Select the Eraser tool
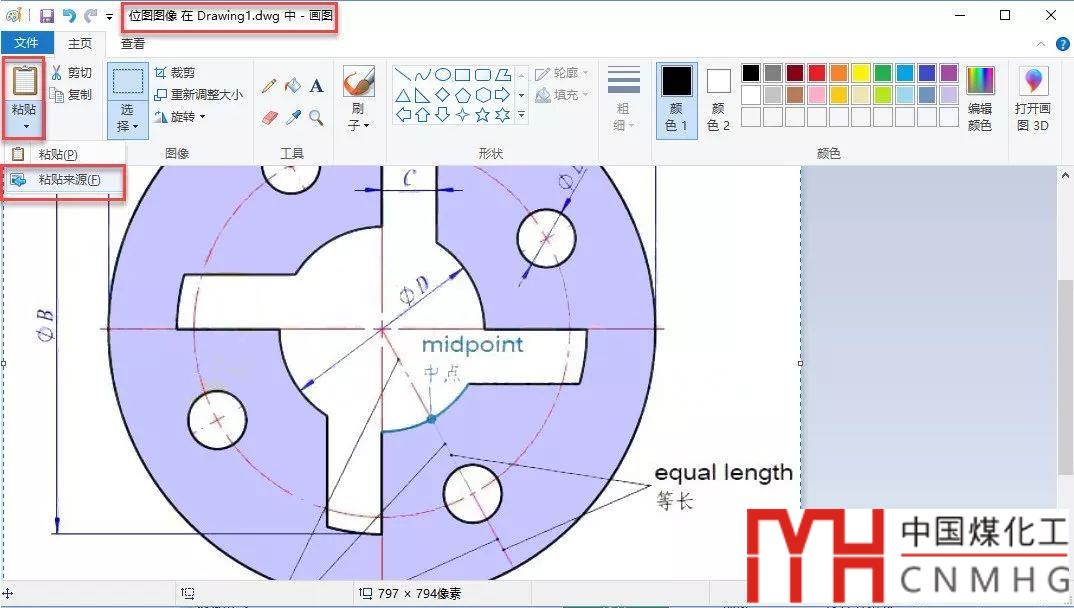The width and height of the screenshot is (1074, 608). (268, 118)
